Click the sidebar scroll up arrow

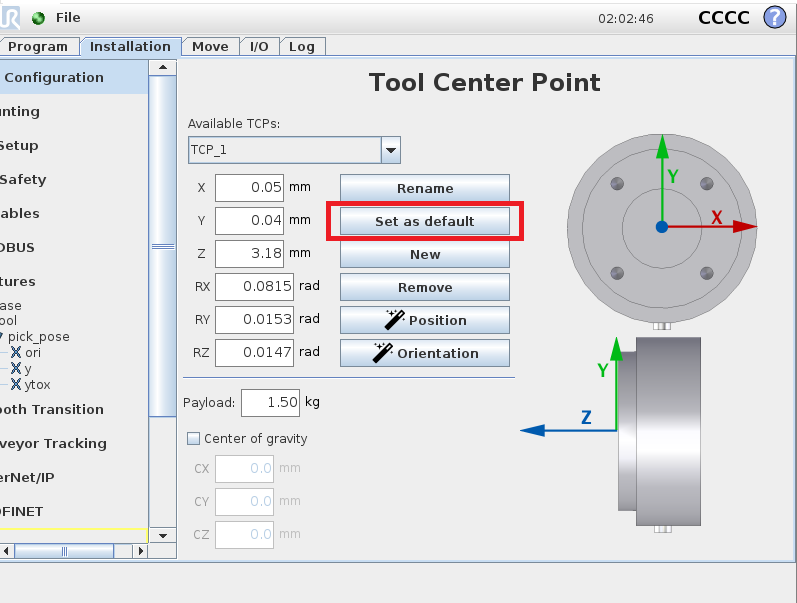163,67
